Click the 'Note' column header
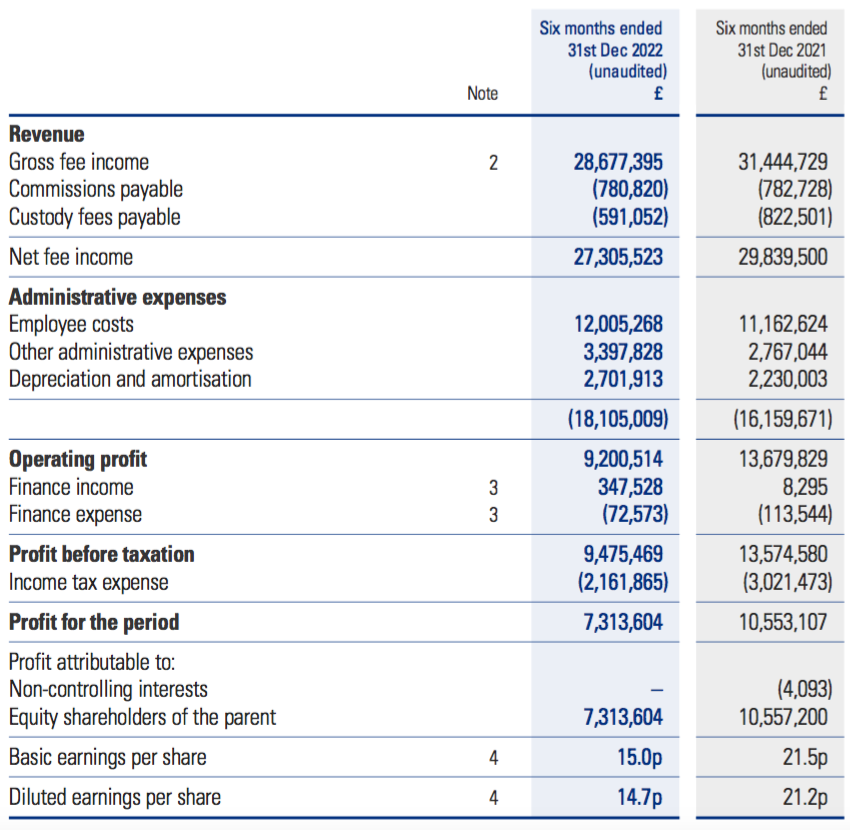The width and height of the screenshot is (850, 830). 482,93
